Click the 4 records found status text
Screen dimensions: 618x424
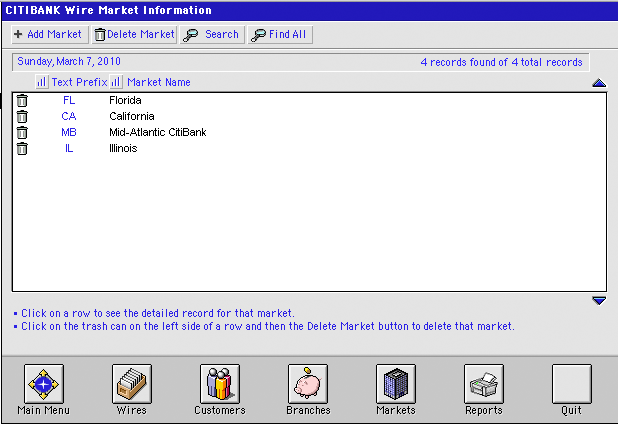[501, 62]
